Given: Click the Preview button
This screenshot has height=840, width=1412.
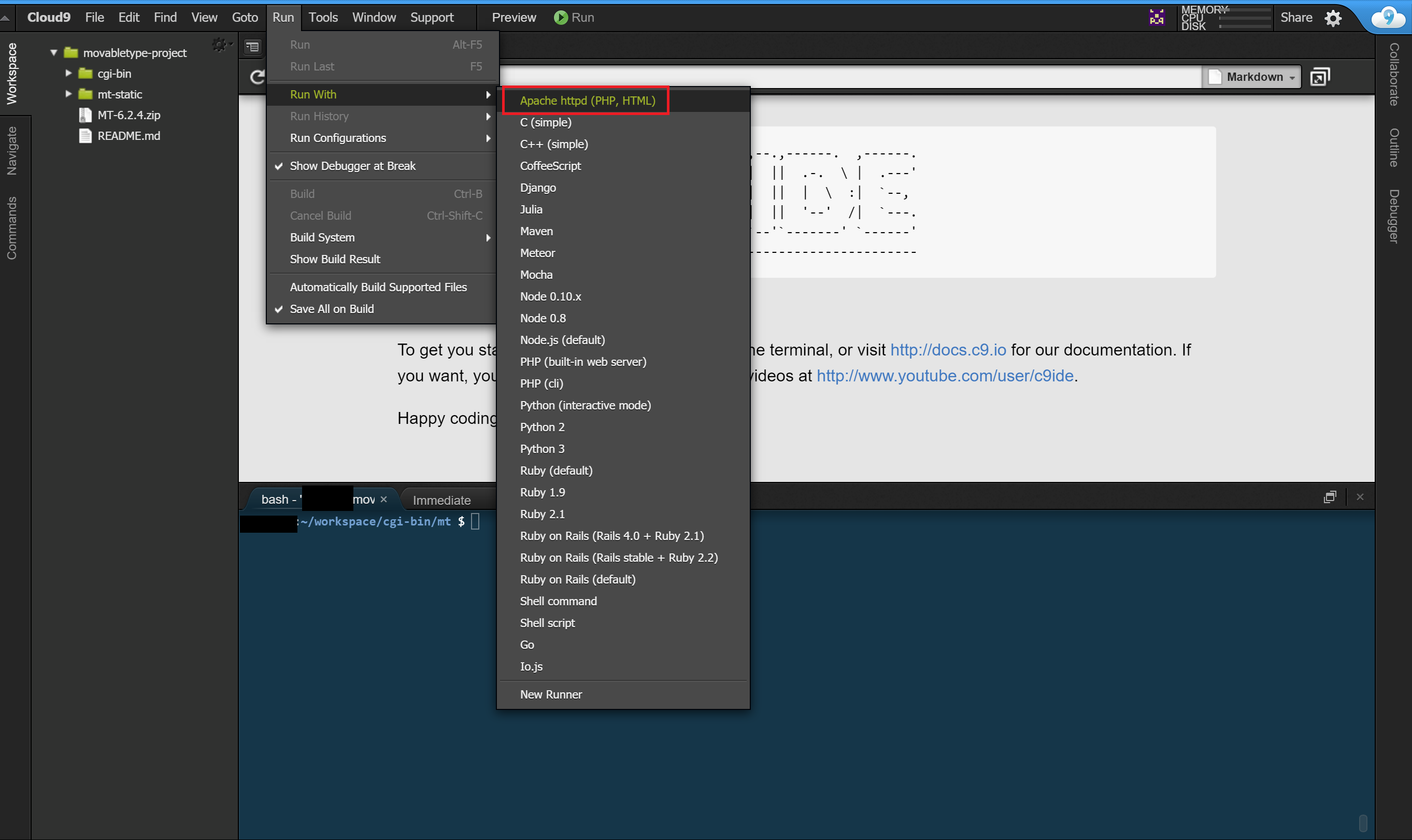Looking at the screenshot, I should tap(514, 18).
